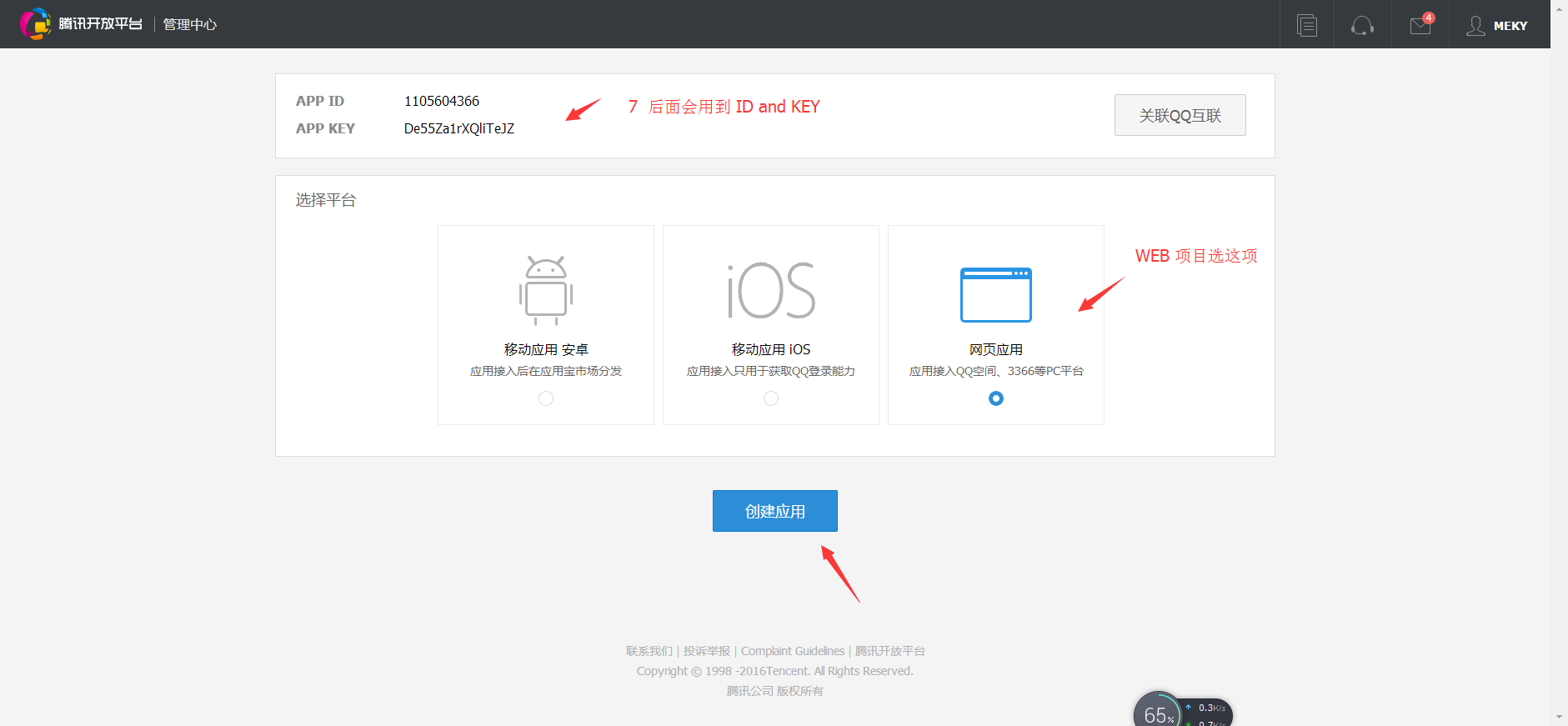Click the 应用接入后在应用宝市场分发 description
The height and width of the screenshot is (726, 1568).
pyautogui.click(x=546, y=371)
